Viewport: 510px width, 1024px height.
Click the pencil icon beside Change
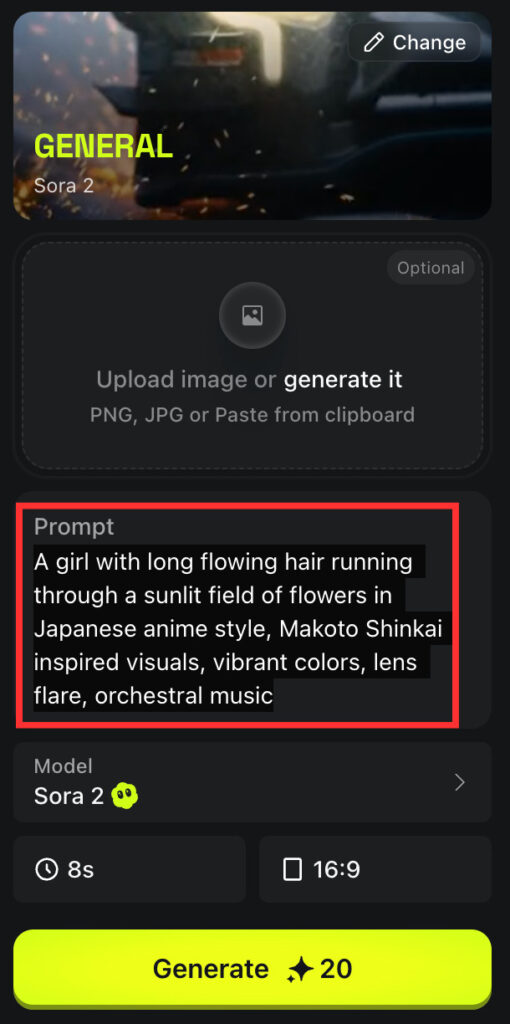tap(374, 43)
